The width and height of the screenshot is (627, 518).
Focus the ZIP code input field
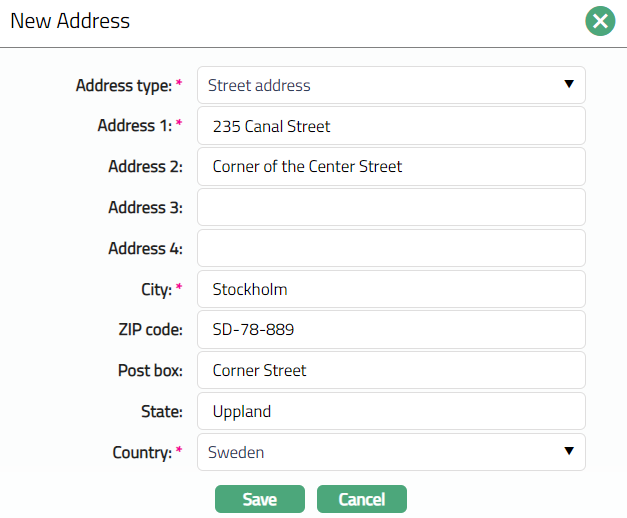391,330
